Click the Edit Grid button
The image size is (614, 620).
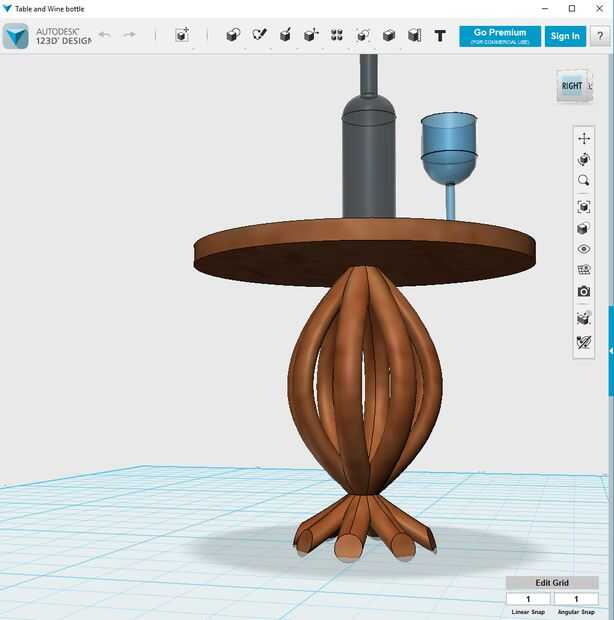tap(552, 582)
